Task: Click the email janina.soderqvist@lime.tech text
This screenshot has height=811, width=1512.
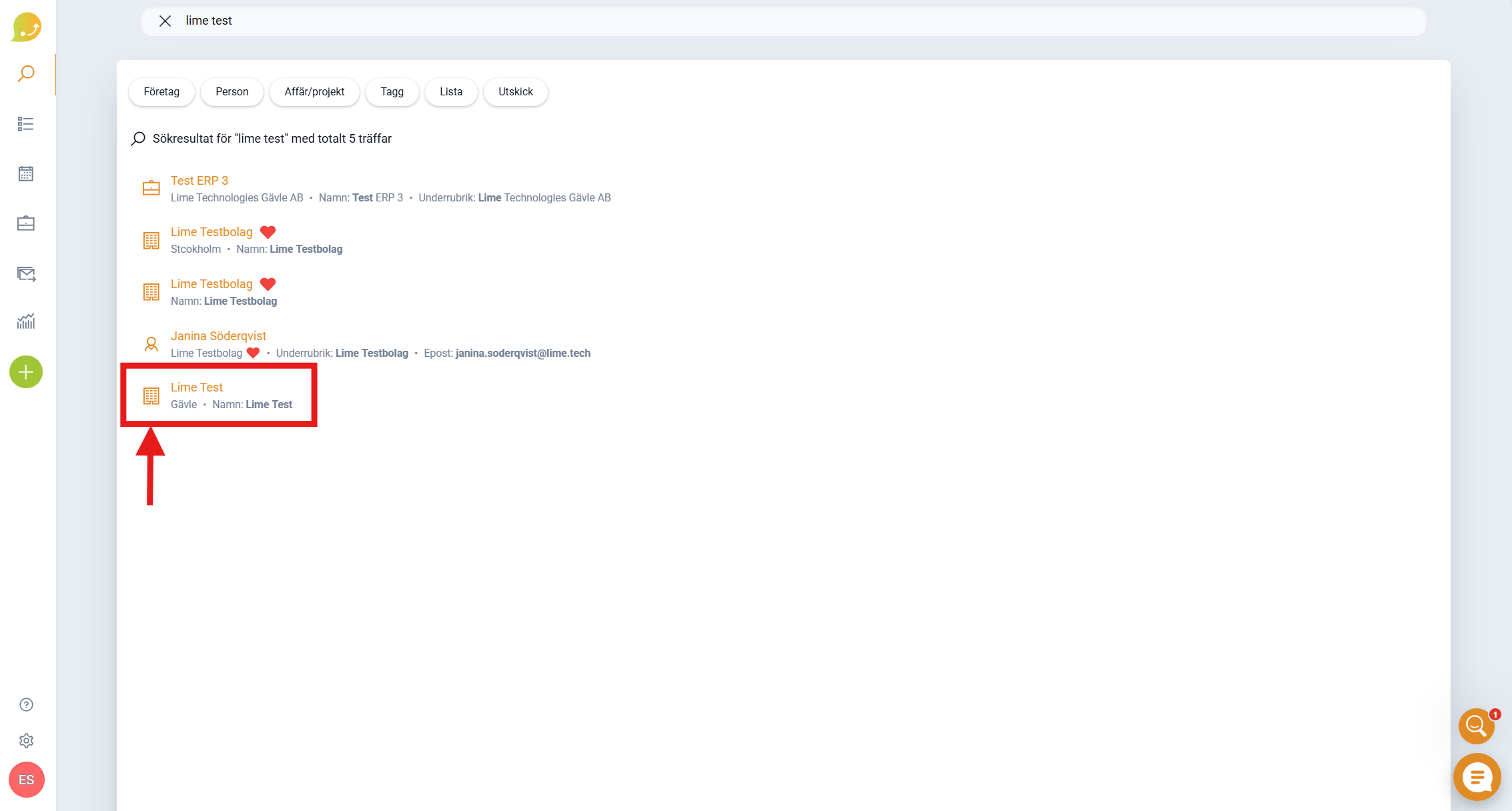Action: click(523, 353)
